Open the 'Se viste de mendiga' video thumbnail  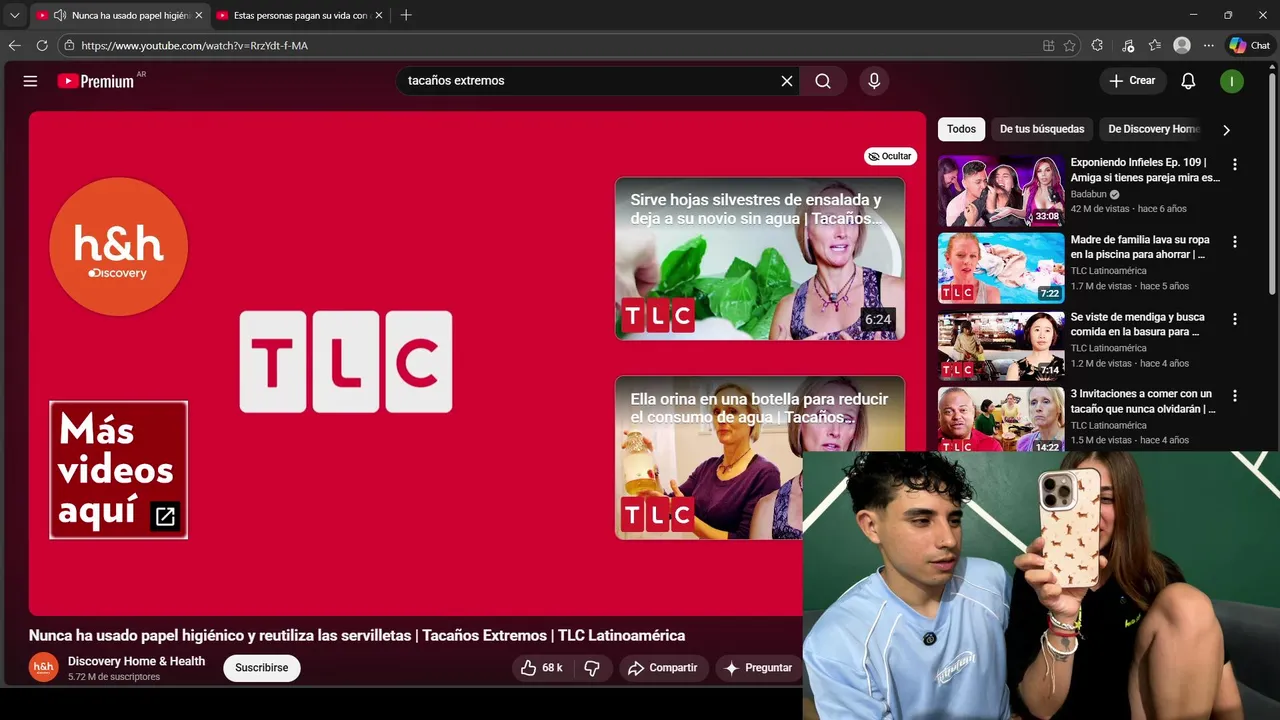pyautogui.click(x=1001, y=346)
